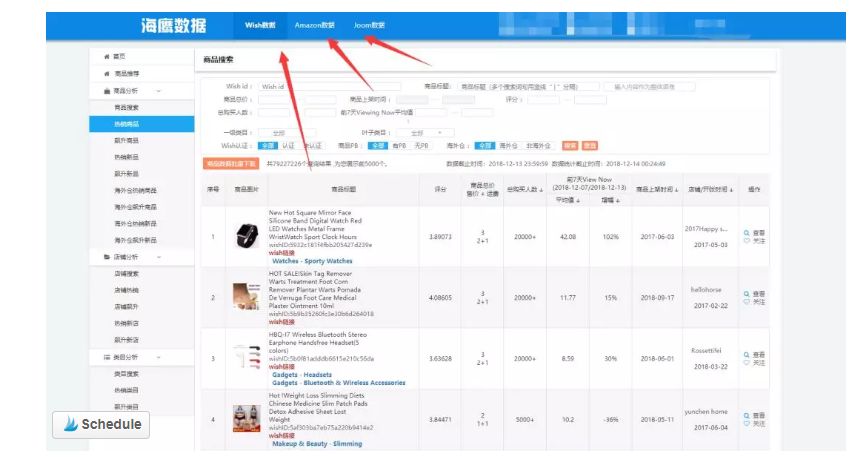The image size is (868, 457).
Task: Select 全部 option for 商品PB filter
Action: coord(378,146)
